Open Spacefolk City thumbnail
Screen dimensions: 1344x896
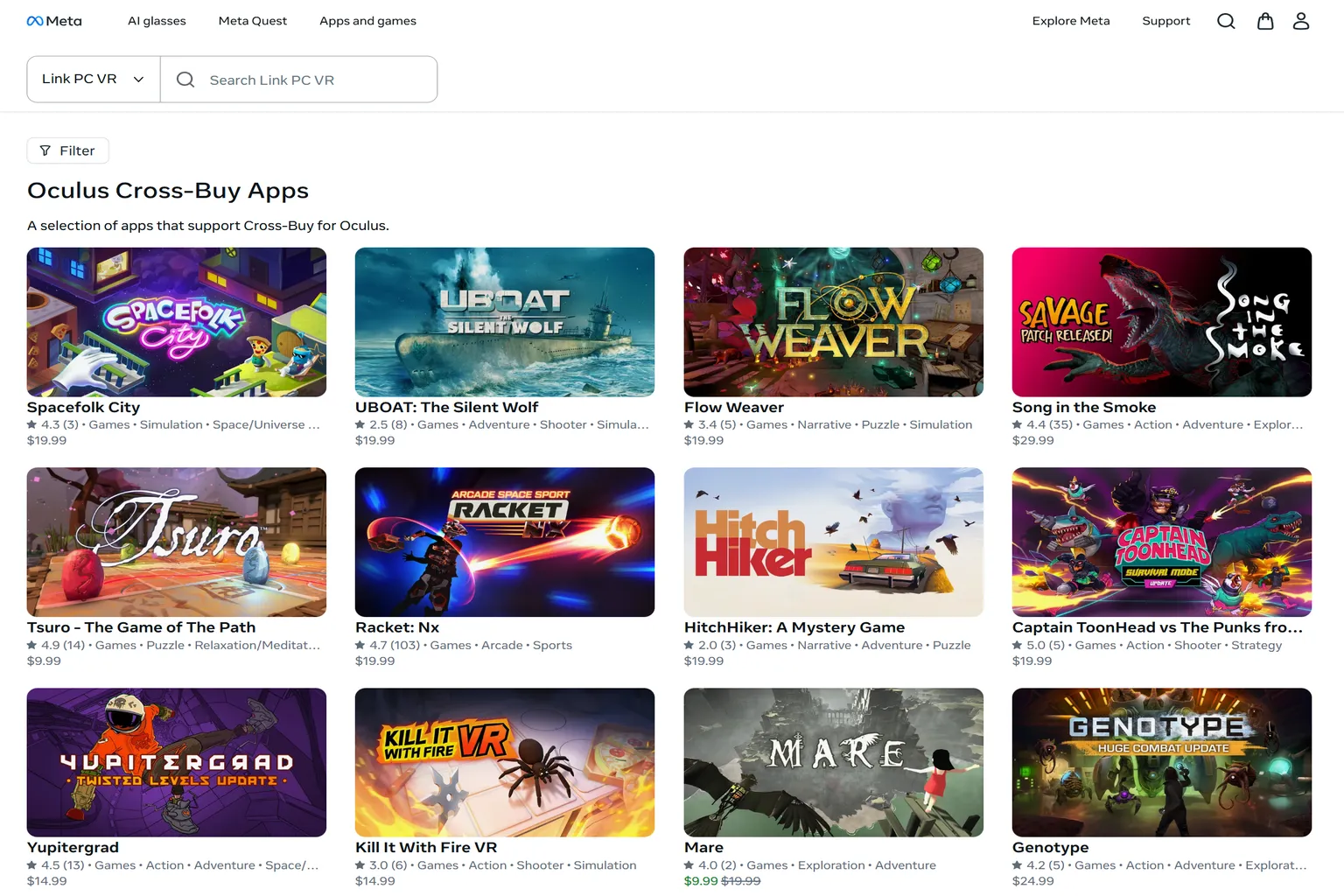click(177, 322)
